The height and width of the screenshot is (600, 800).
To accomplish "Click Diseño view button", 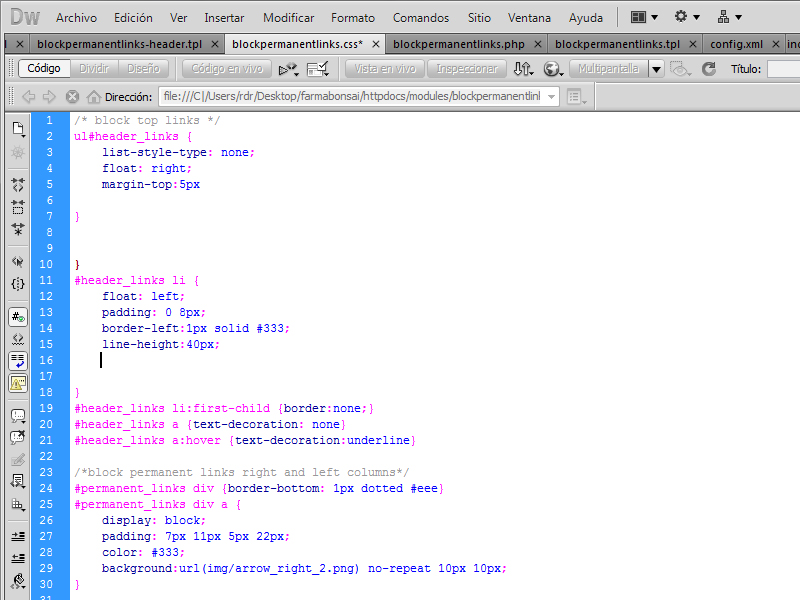I will click(143, 68).
